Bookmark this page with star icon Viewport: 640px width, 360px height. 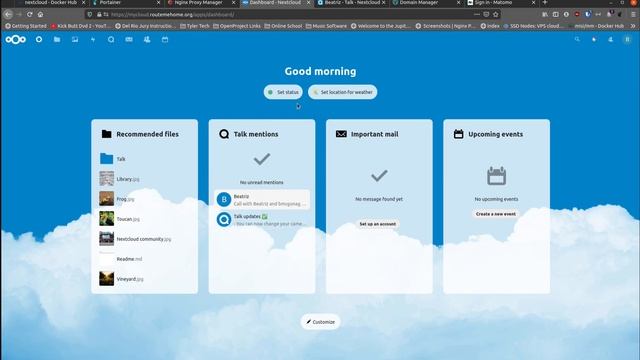click(x=496, y=14)
